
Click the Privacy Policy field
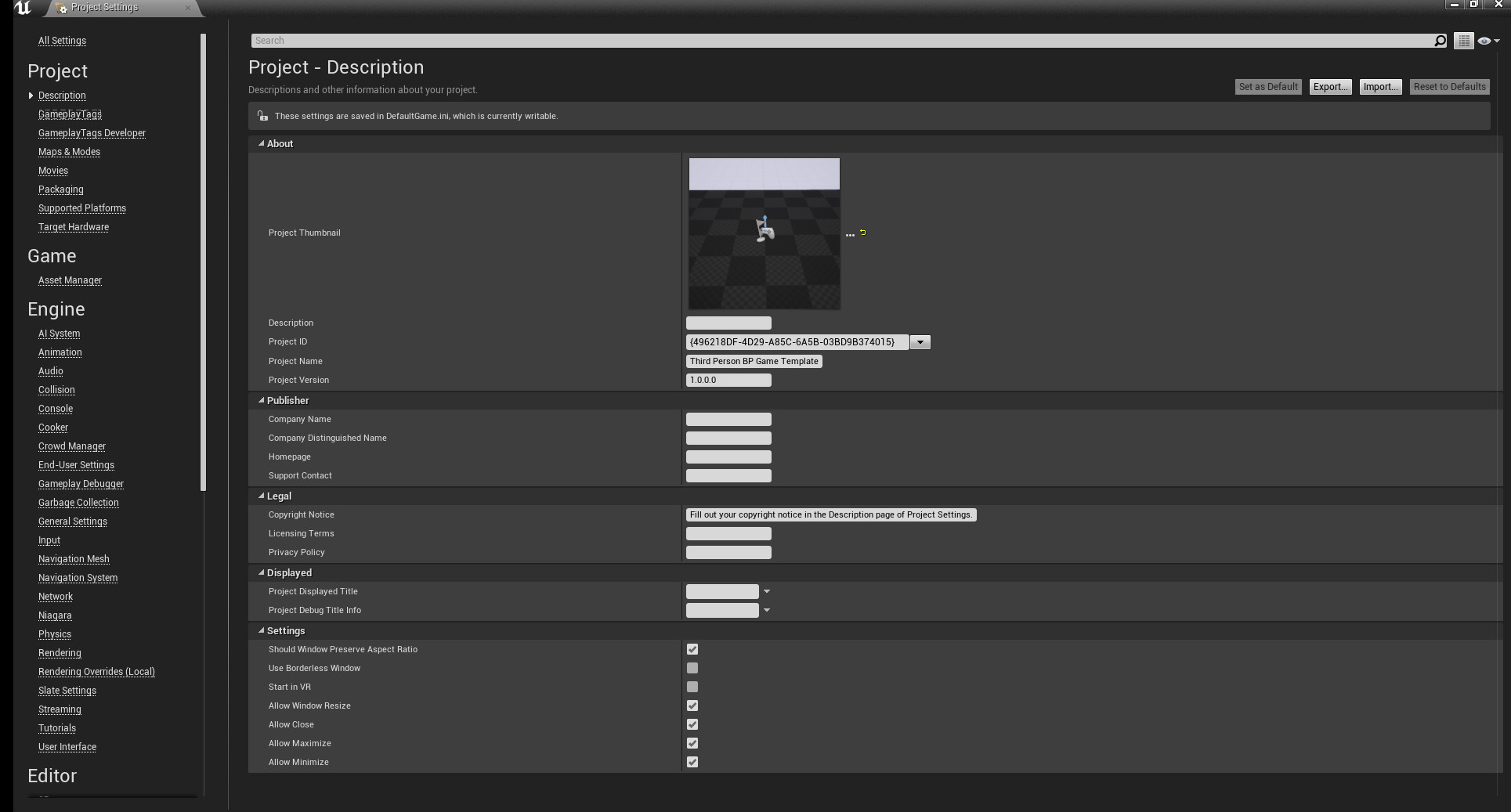pyautogui.click(x=728, y=552)
